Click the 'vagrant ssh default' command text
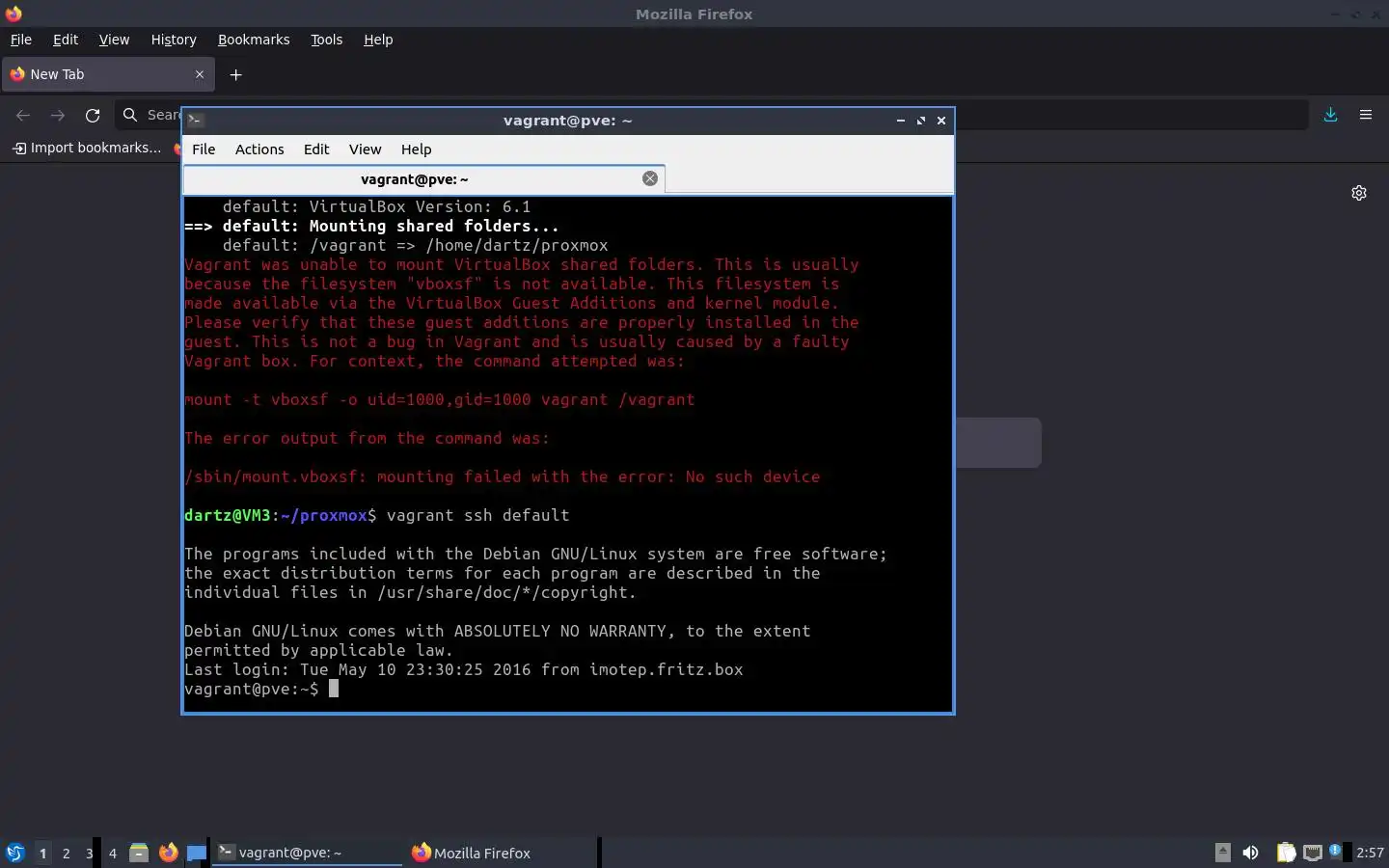The image size is (1389, 868). (x=477, y=515)
